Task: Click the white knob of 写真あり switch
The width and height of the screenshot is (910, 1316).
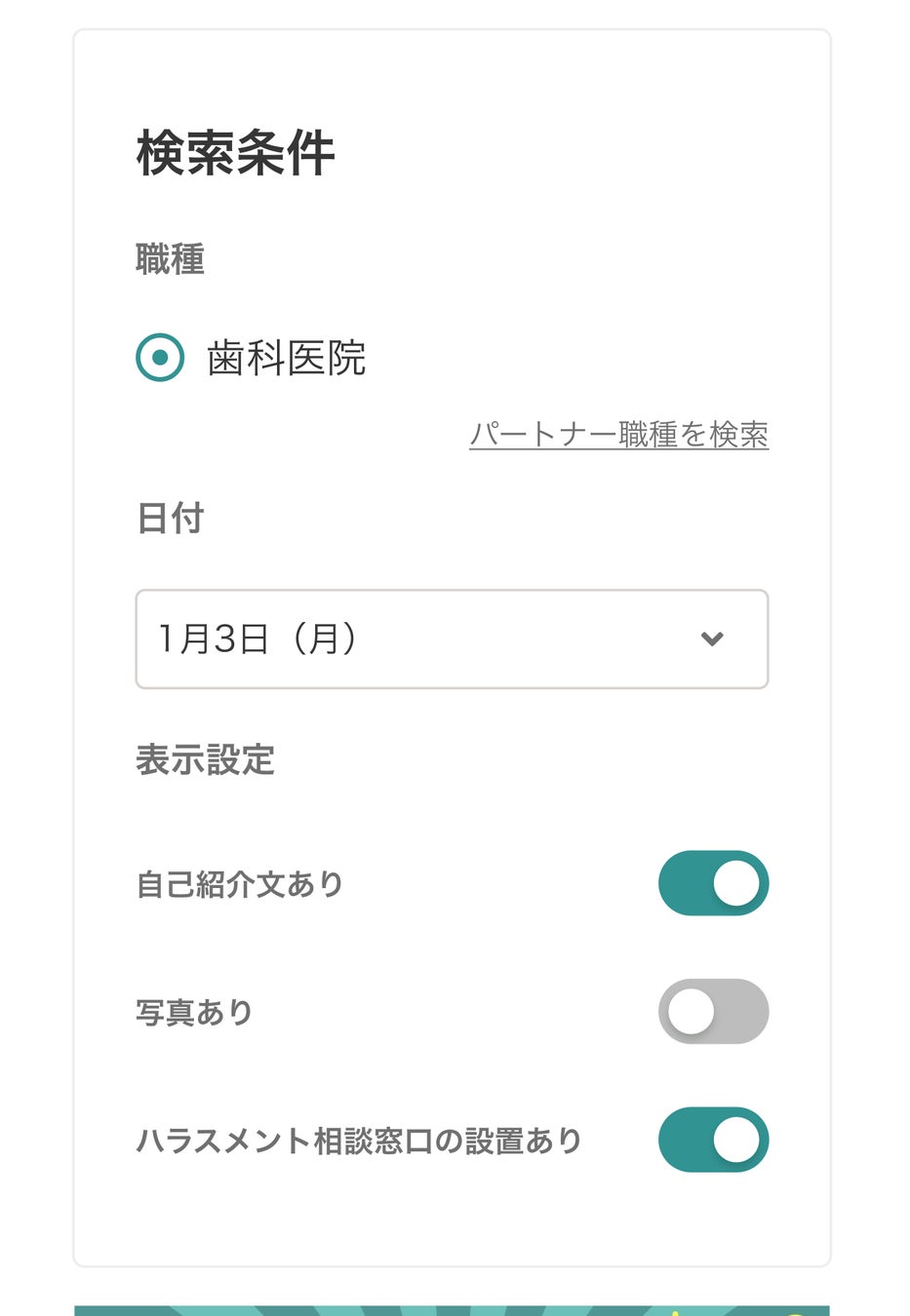Action: [692, 1011]
